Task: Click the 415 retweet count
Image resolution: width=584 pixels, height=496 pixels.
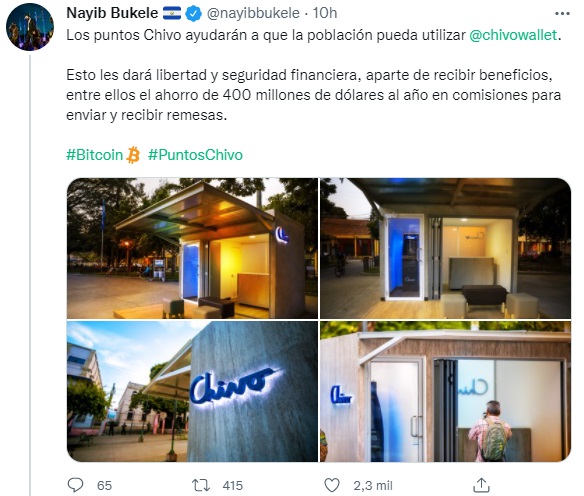Action: (232, 486)
